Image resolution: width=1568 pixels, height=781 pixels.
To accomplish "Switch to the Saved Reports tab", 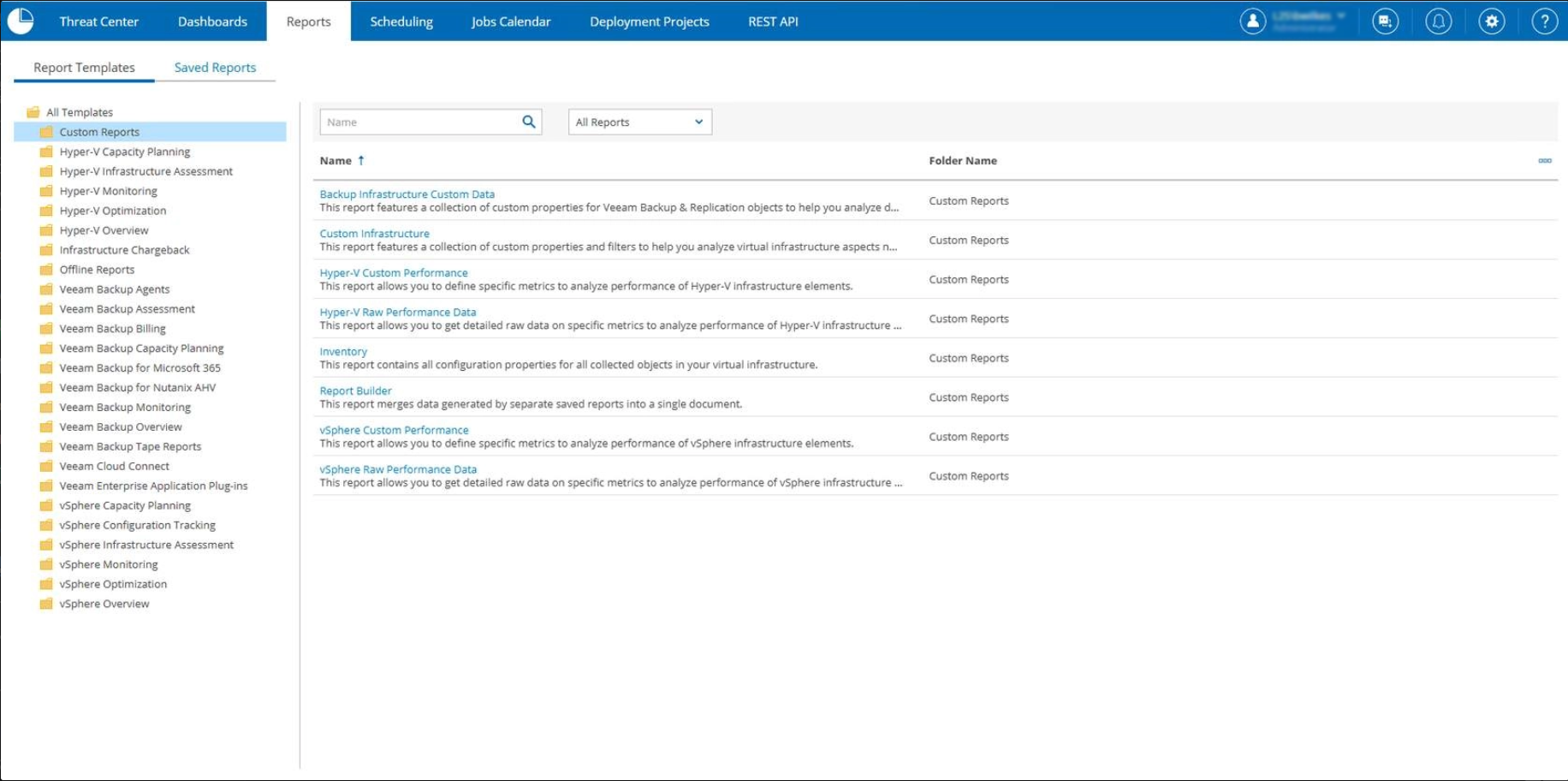I will point(215,68).
